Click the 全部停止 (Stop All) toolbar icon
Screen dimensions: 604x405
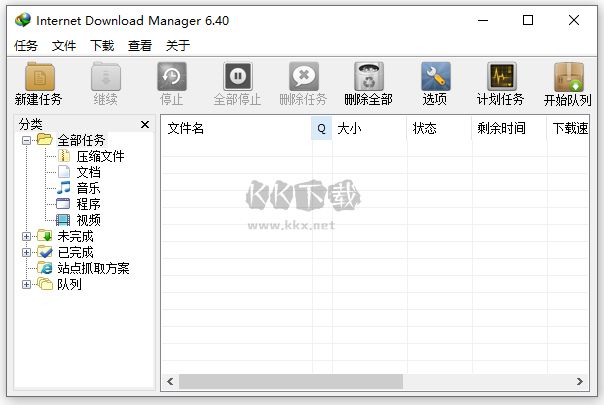point(238,76)
